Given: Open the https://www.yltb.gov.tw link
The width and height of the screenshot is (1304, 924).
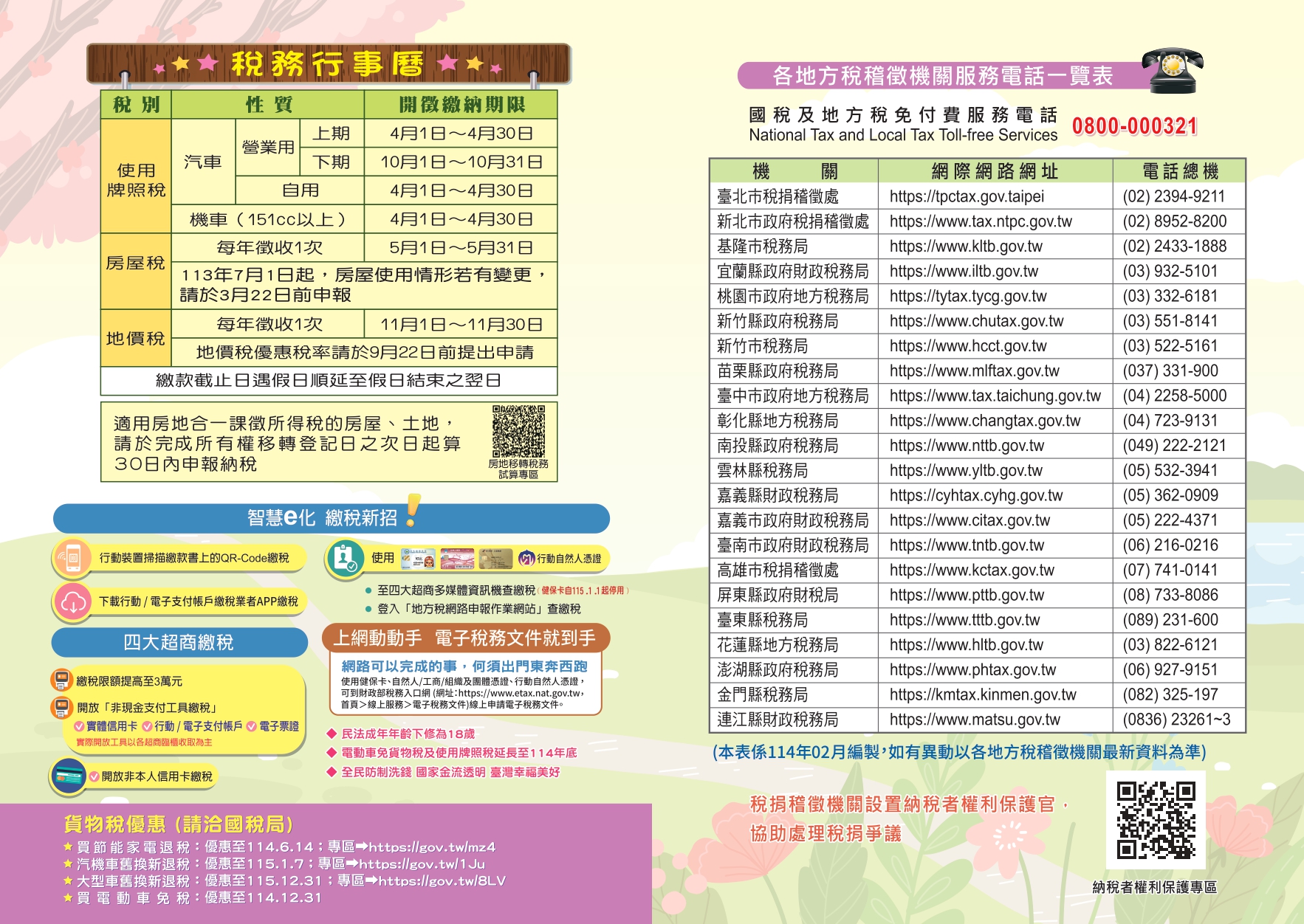Looking at the screenshot, I should tap(966, 471).
